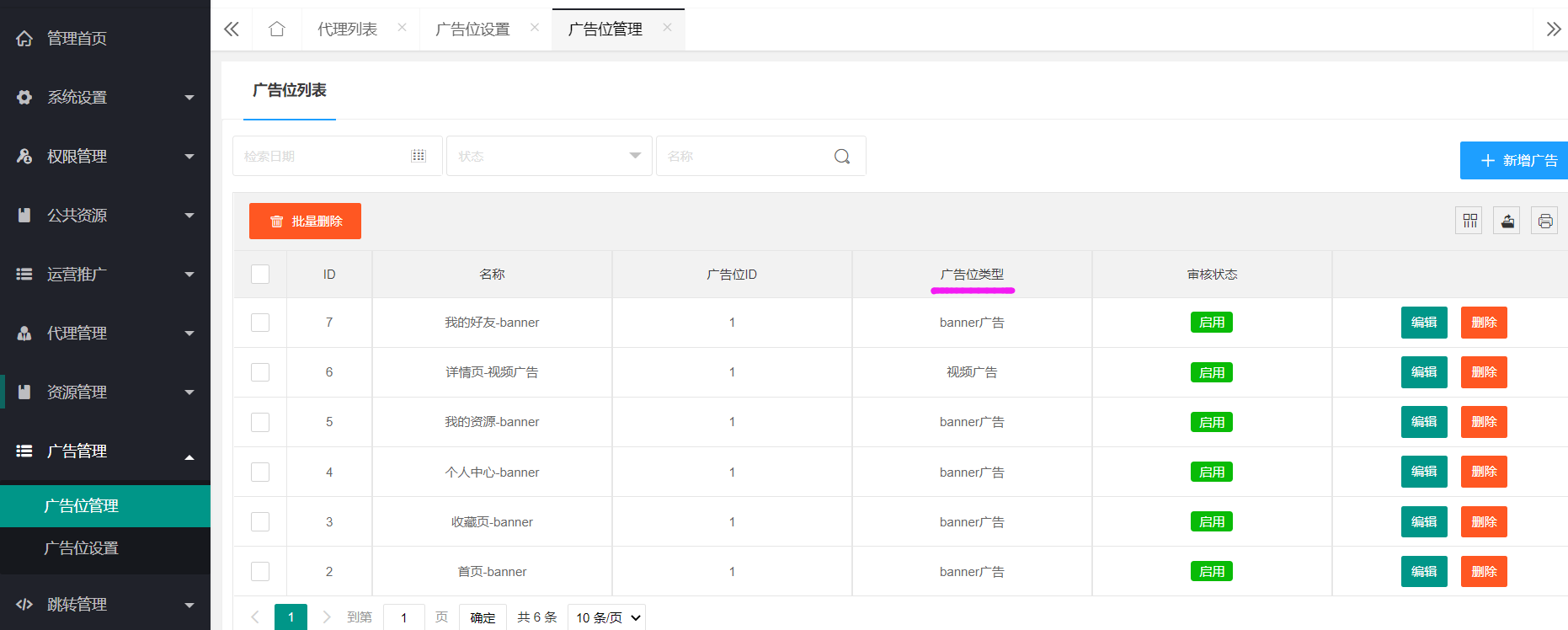Viewport: 1568px width, 630px height.
Task: Expand the 运营推广 menu arrow
Action: [189, 275]
